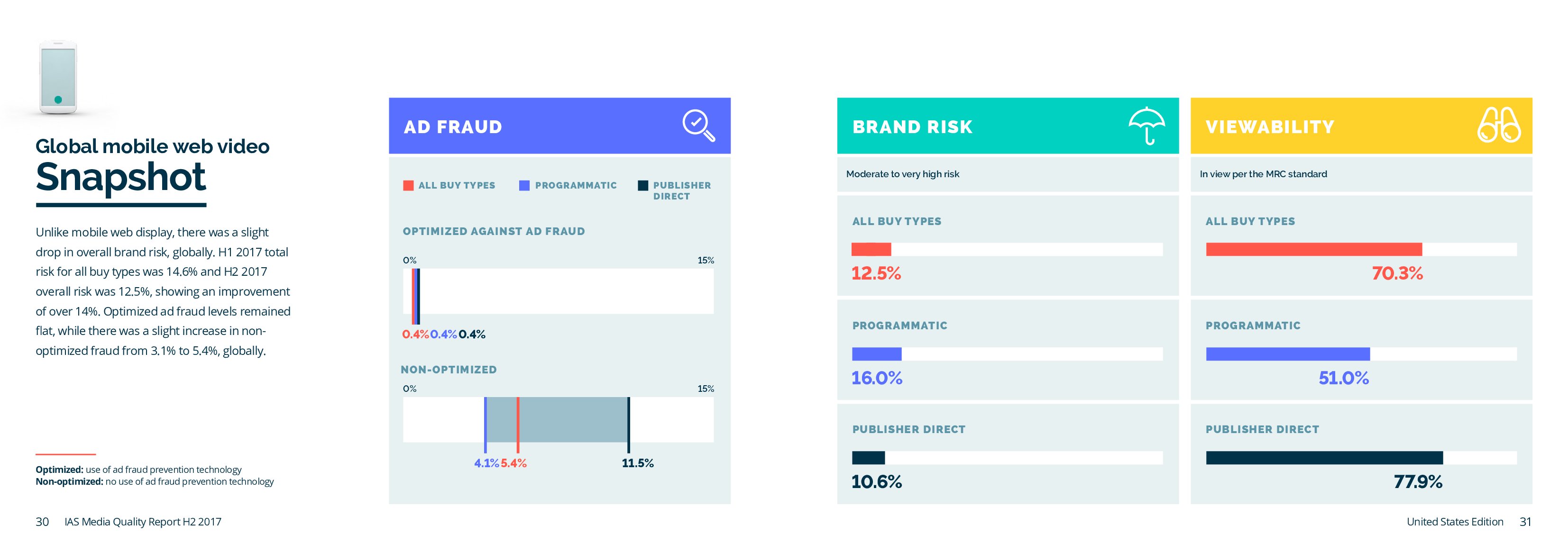Click the mobile phone illustration
Image resolution: width=1568 pixels, height=552 pixels.
[58, 77]
